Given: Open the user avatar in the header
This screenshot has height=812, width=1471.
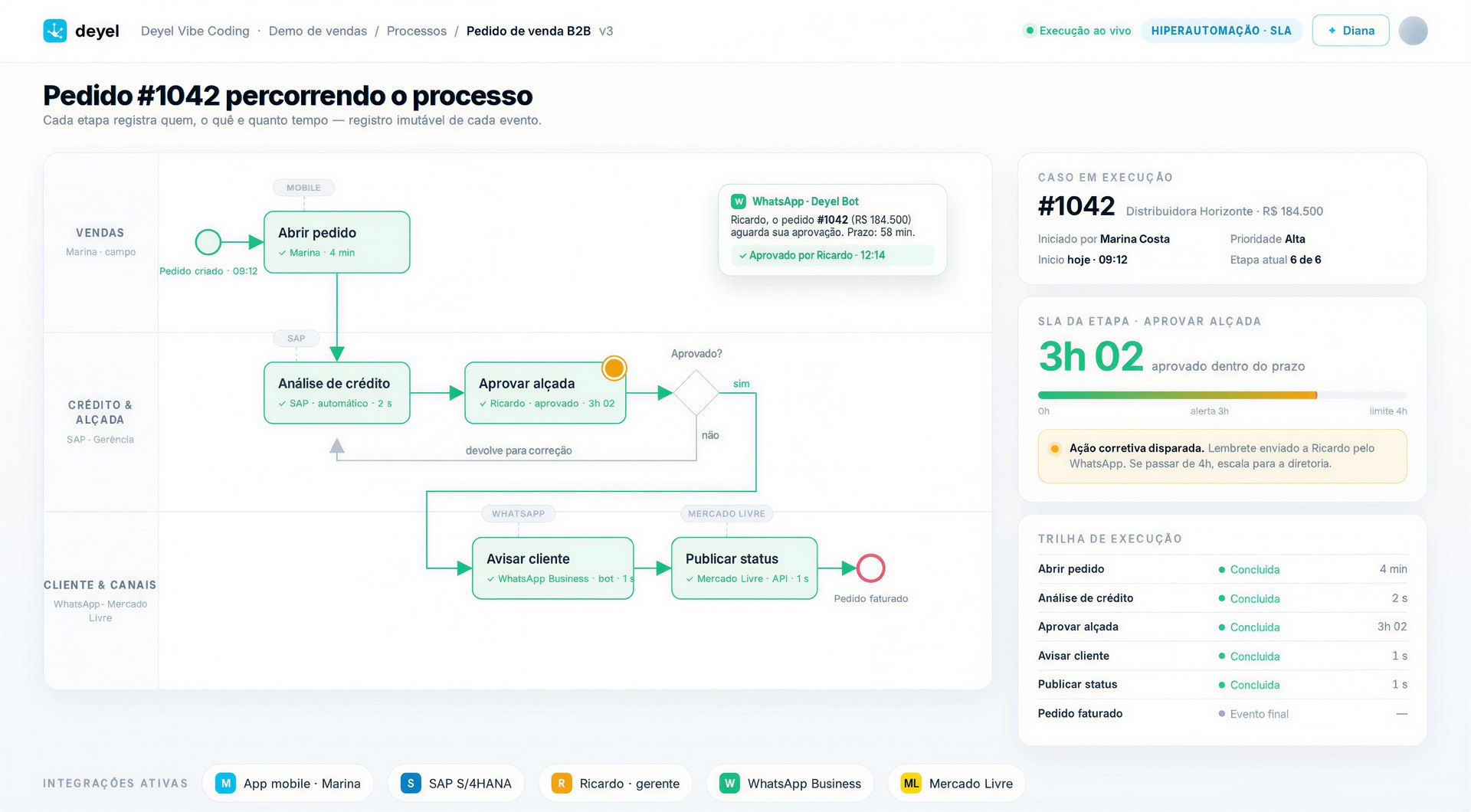Looking at the screenshot, I should 1413,31.
